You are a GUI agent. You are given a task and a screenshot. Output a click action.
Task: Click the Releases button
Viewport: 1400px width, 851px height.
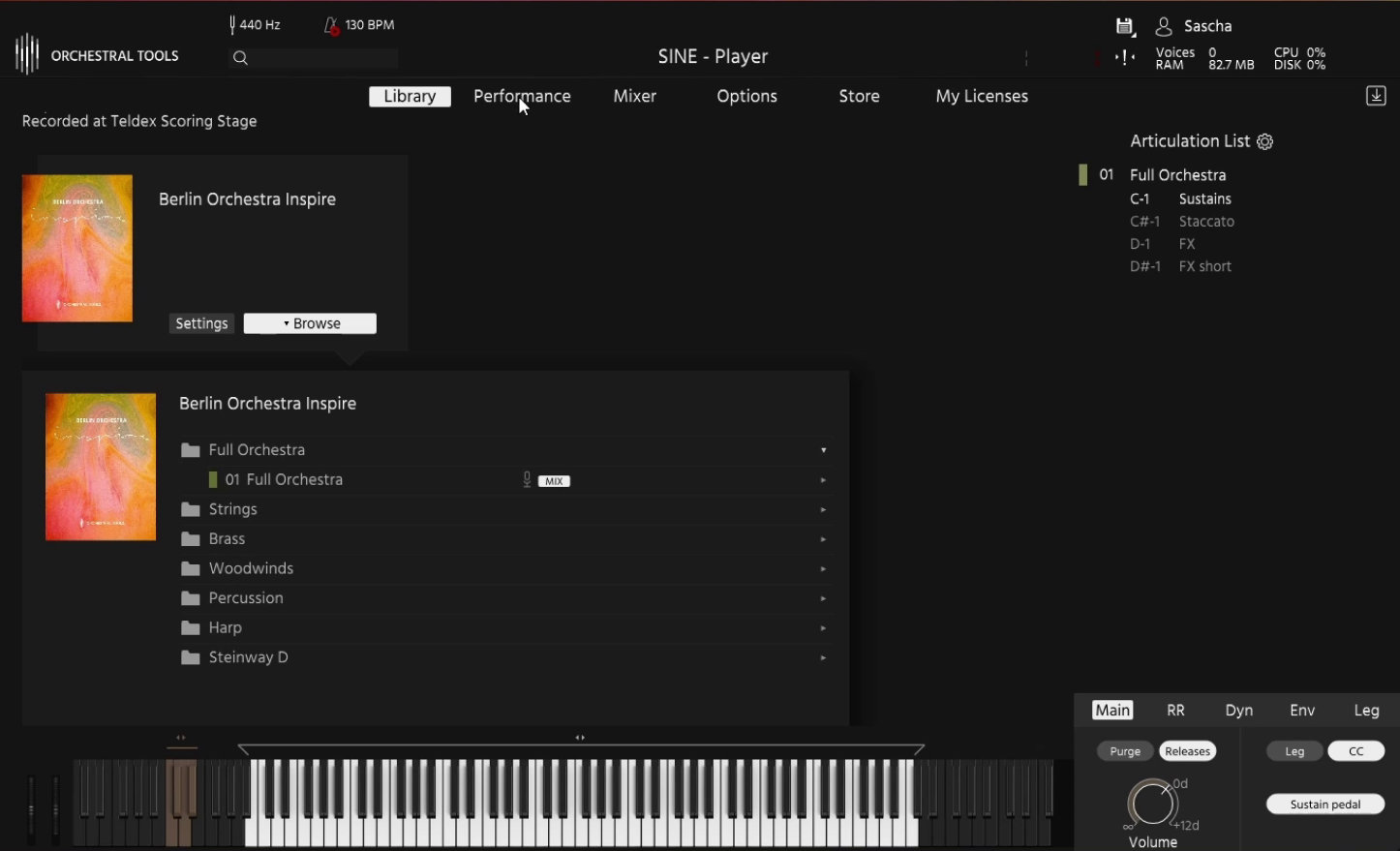tap(1187, 750)
